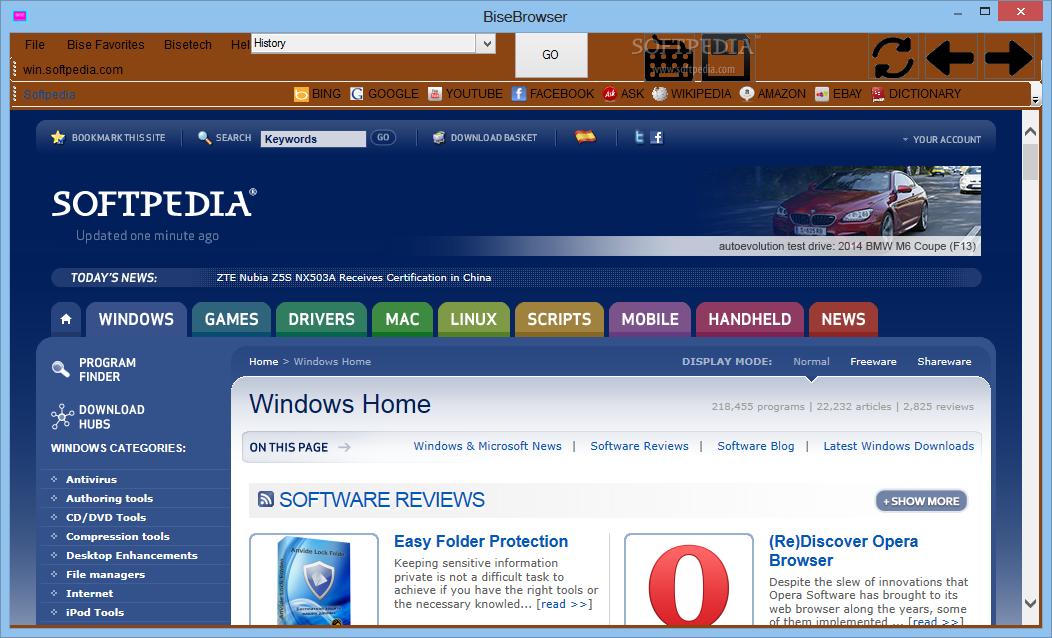Open the History dropdown arrow
Viewport: 1052px width, 638px height.
[487, 44]
